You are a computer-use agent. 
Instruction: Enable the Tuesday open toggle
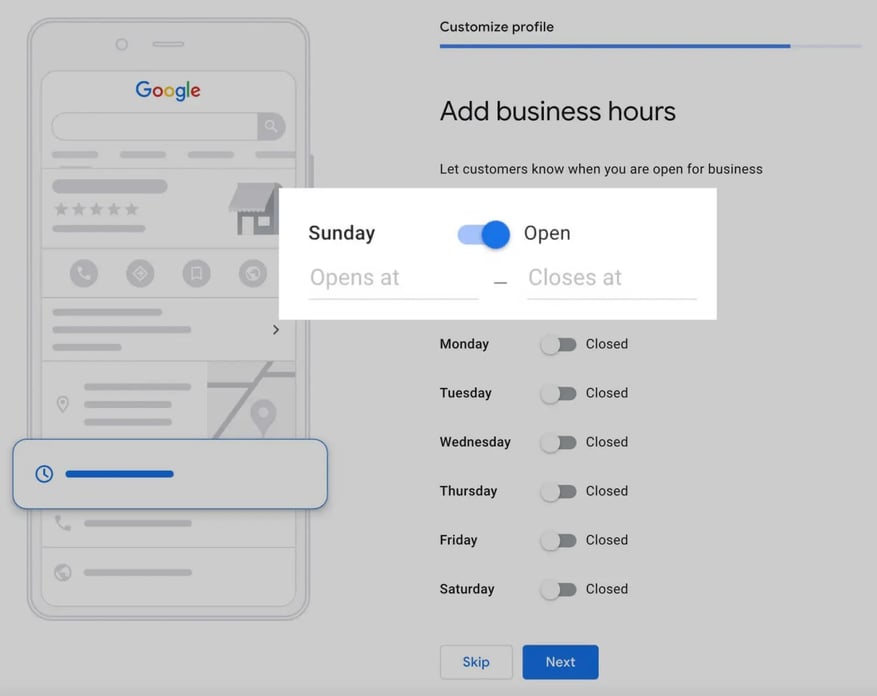click(558, 394)
